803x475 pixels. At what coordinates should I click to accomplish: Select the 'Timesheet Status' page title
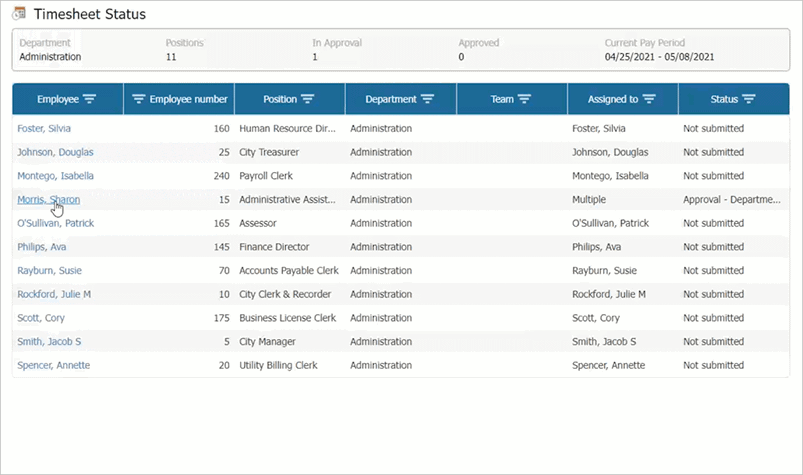pyautogui.click(x=90, y=14)
